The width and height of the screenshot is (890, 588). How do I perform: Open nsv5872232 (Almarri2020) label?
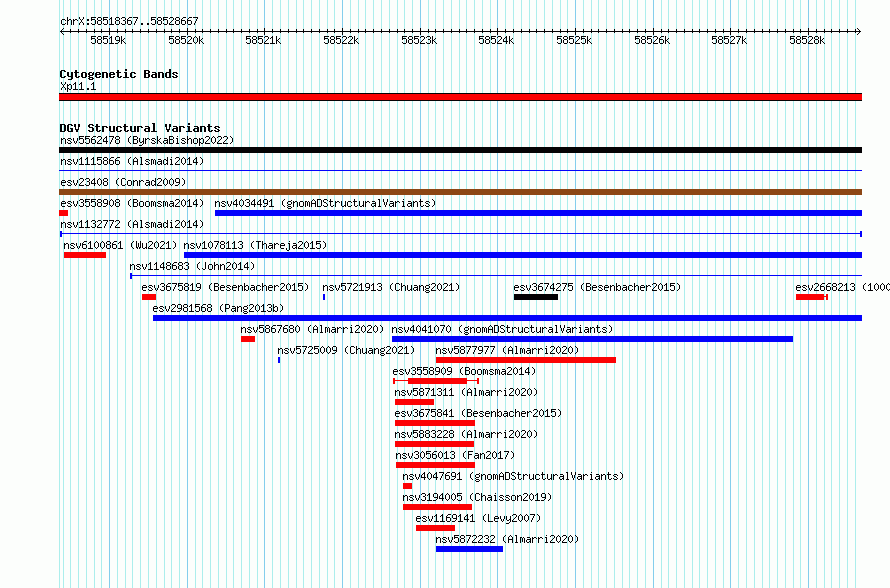[x=507, y=539]
